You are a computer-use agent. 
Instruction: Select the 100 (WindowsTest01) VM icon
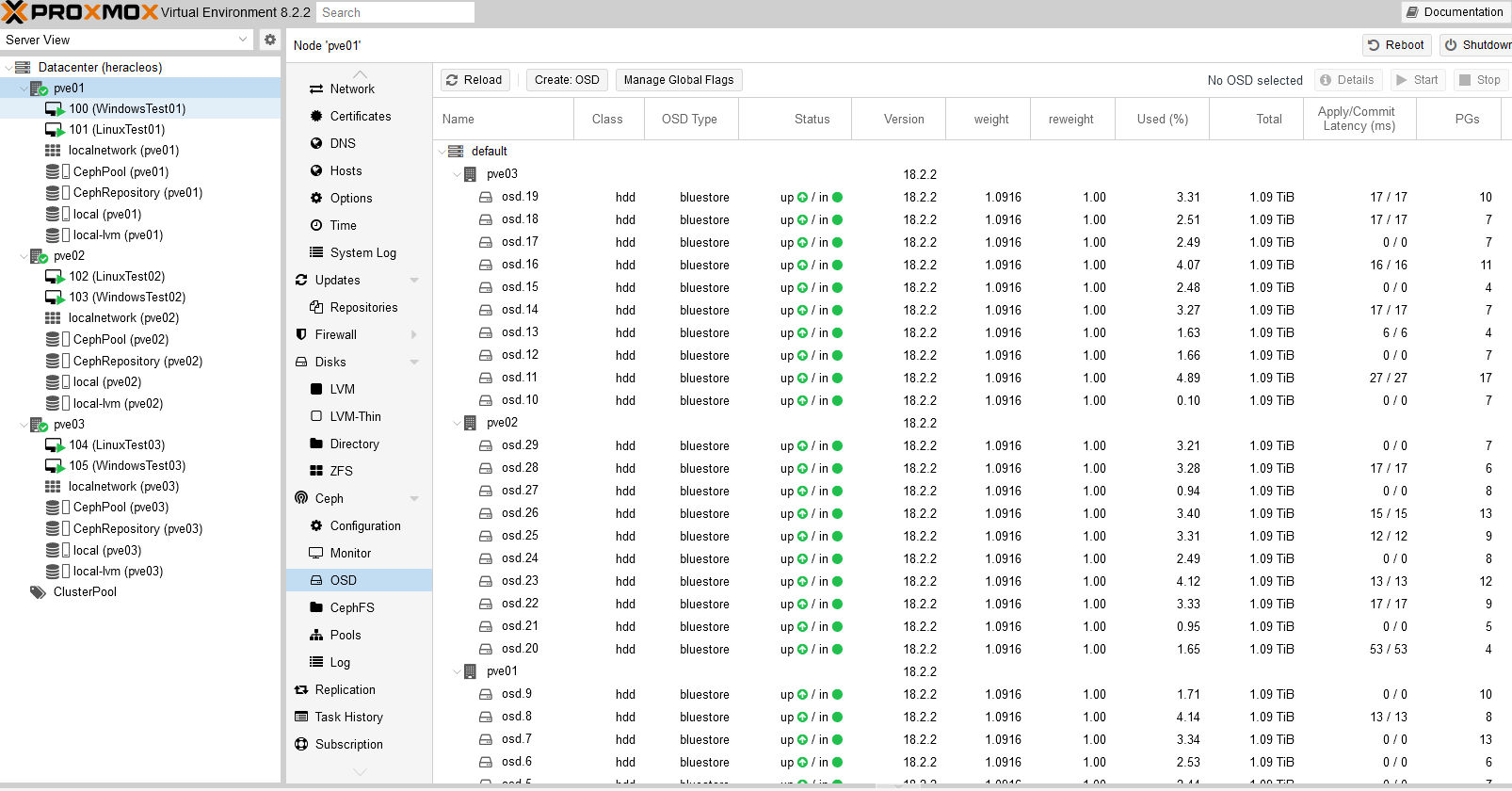pos(55,109)
